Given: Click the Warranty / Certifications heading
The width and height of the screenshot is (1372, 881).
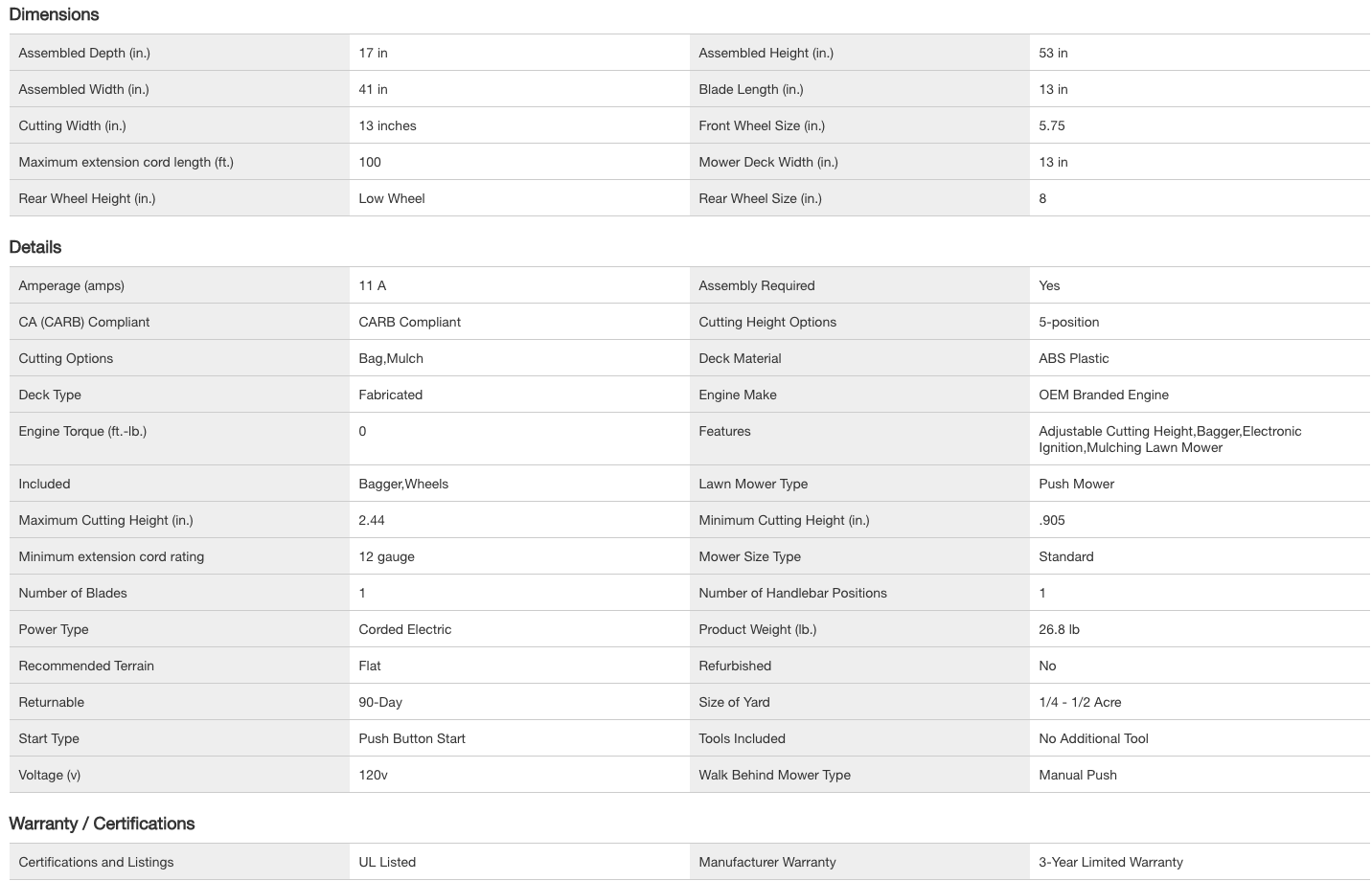Looking at the screenshot, I should coord(102,824).
